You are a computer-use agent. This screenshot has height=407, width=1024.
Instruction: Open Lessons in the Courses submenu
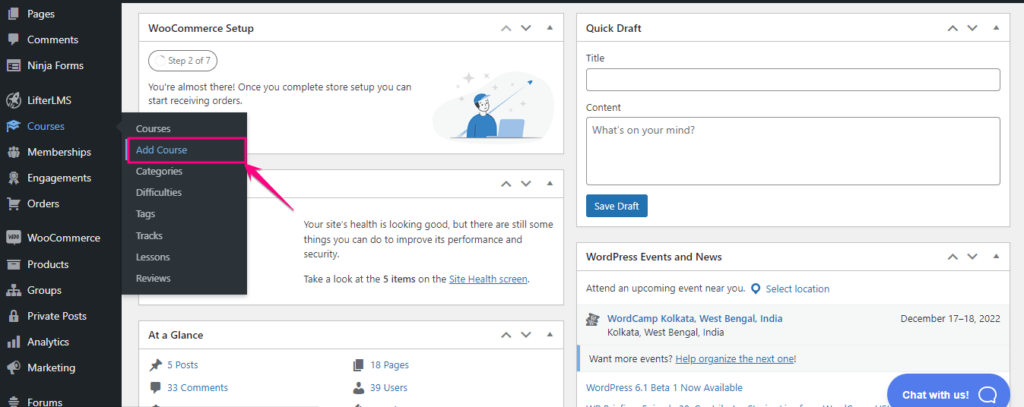[x=153, y=257]
